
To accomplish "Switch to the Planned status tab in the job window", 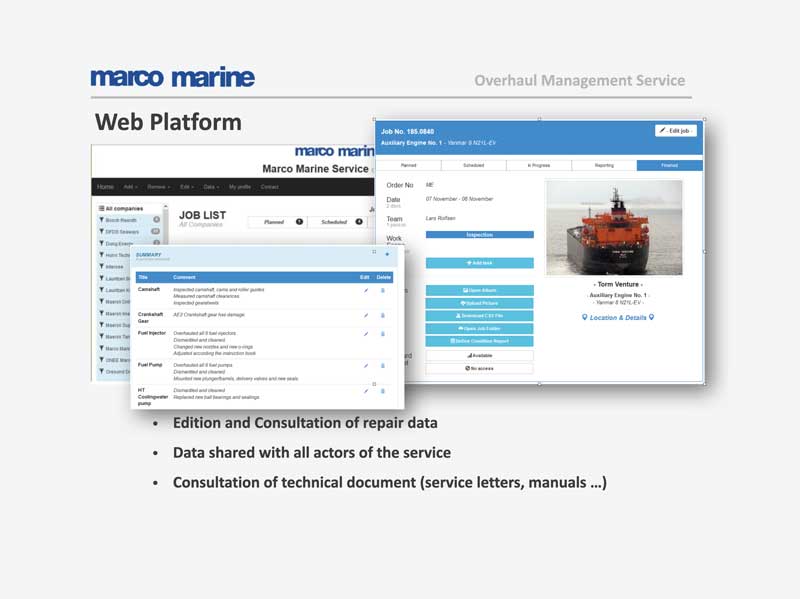I will coord(409,165).
